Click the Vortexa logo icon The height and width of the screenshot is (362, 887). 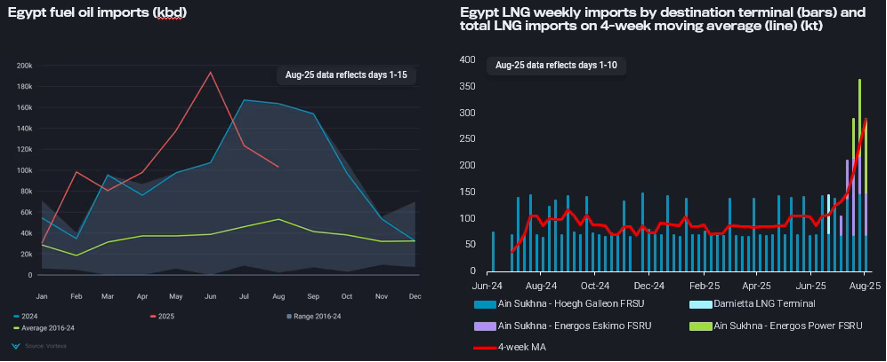[x=15, y=345]
